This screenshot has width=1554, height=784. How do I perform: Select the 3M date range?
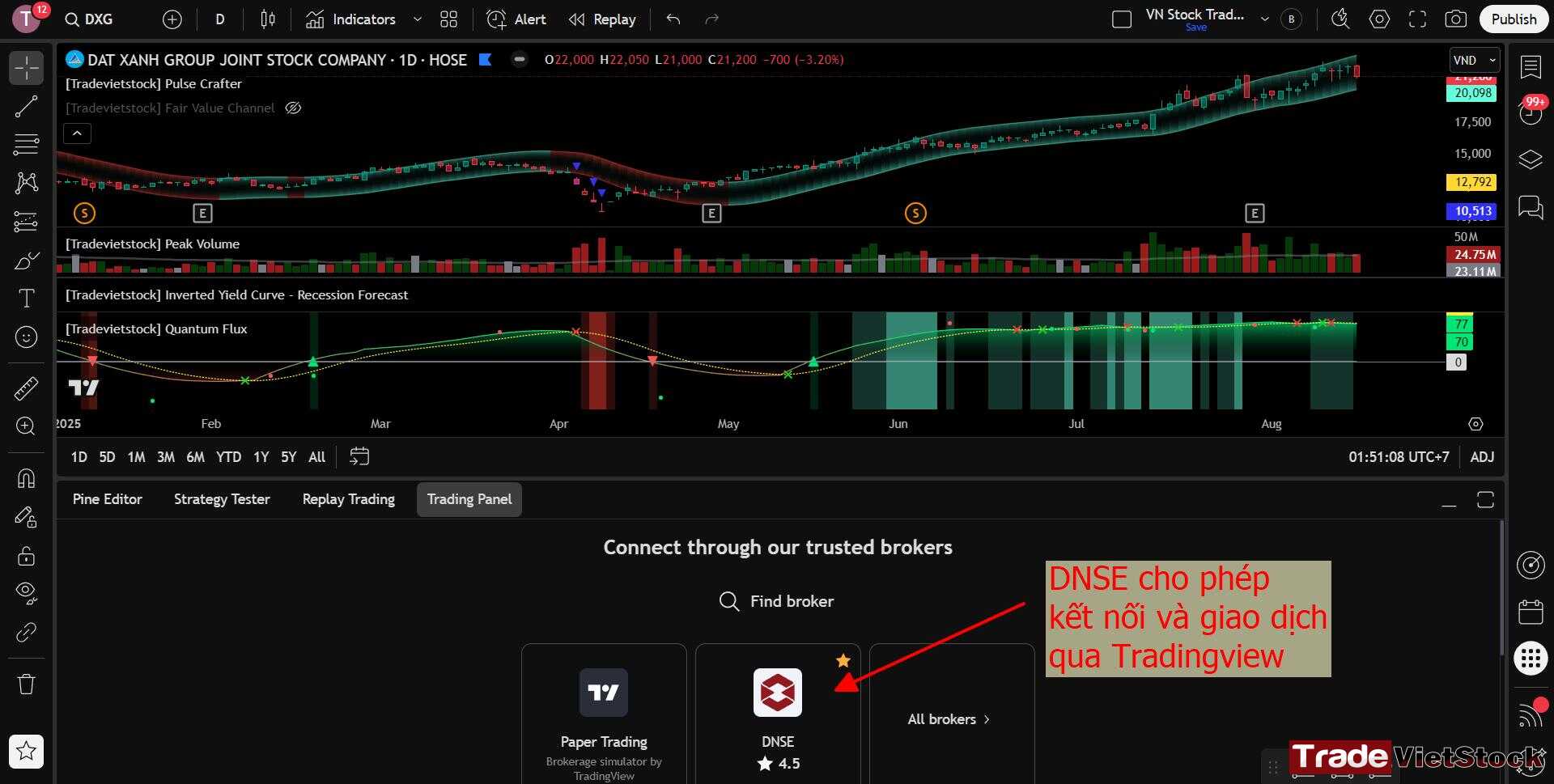coord(166,457)
